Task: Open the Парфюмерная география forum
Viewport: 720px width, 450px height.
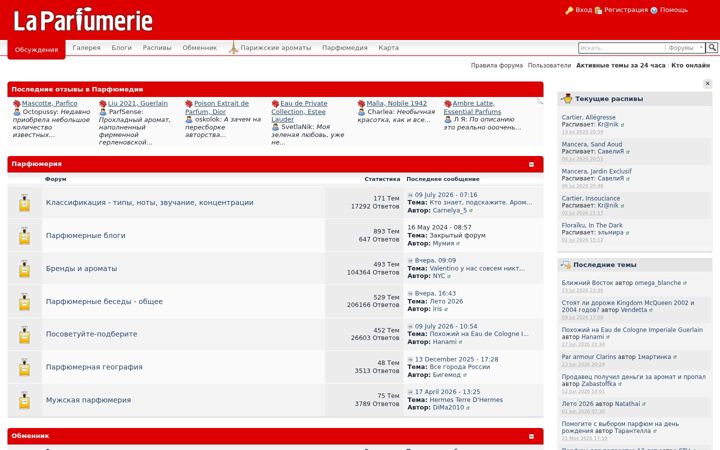Action: (x=94, y=367)
